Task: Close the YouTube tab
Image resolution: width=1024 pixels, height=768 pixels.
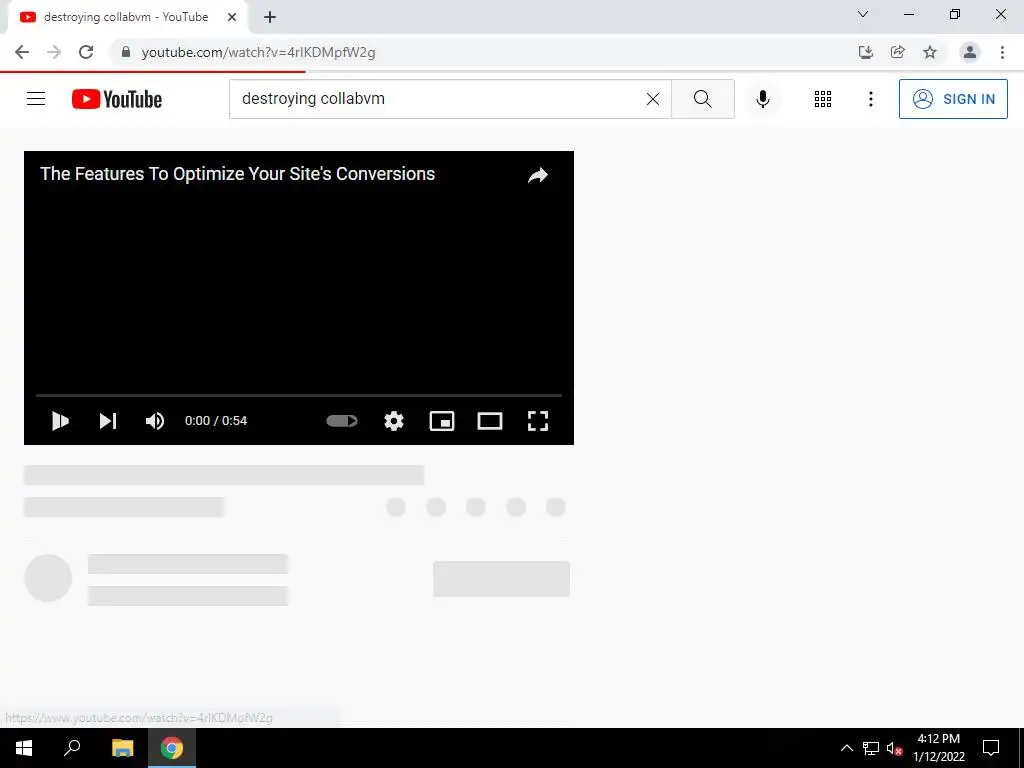Action: tap(232, 17)
